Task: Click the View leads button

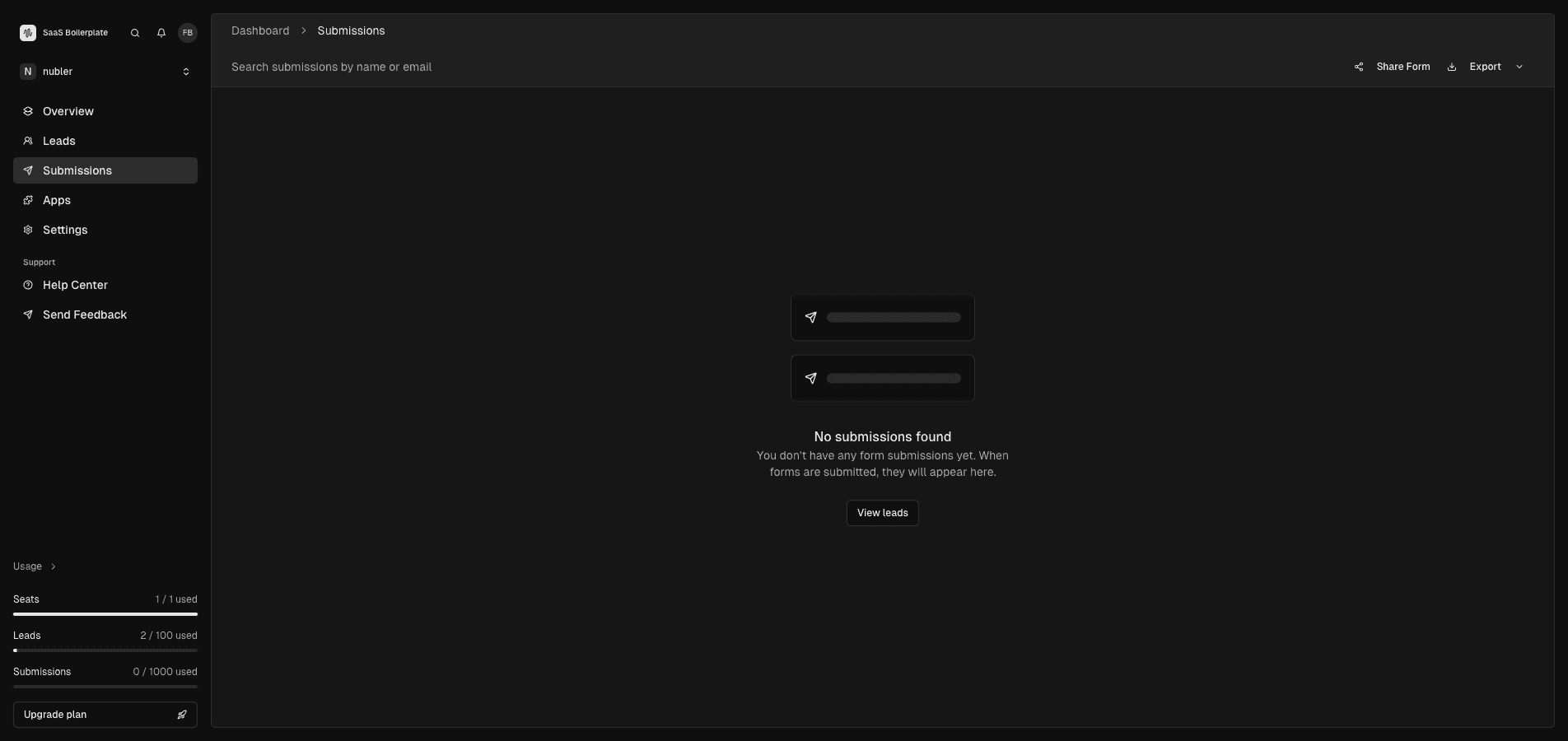Action: [881, 513]
